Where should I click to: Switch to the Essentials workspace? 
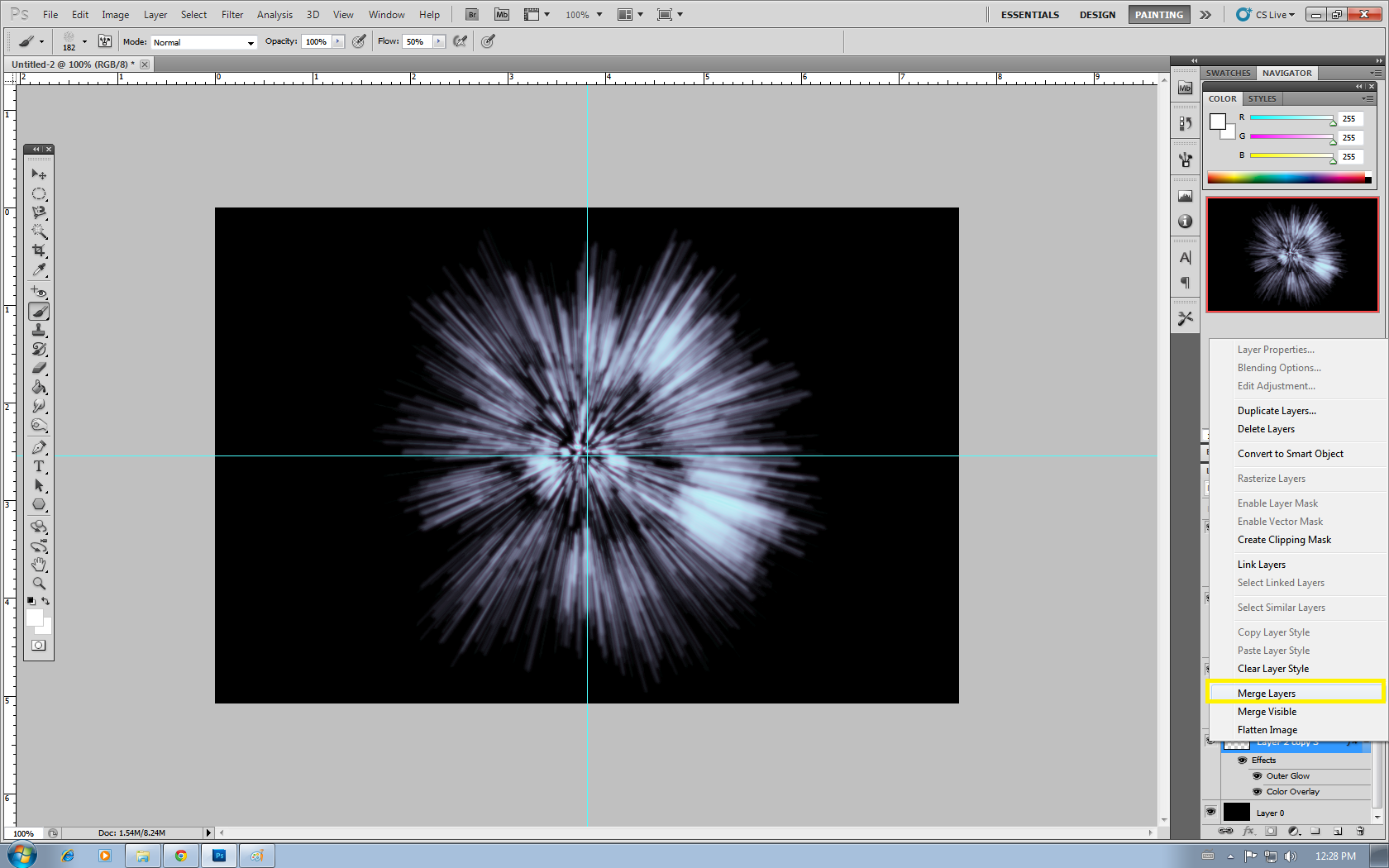tap(1029, 15)
